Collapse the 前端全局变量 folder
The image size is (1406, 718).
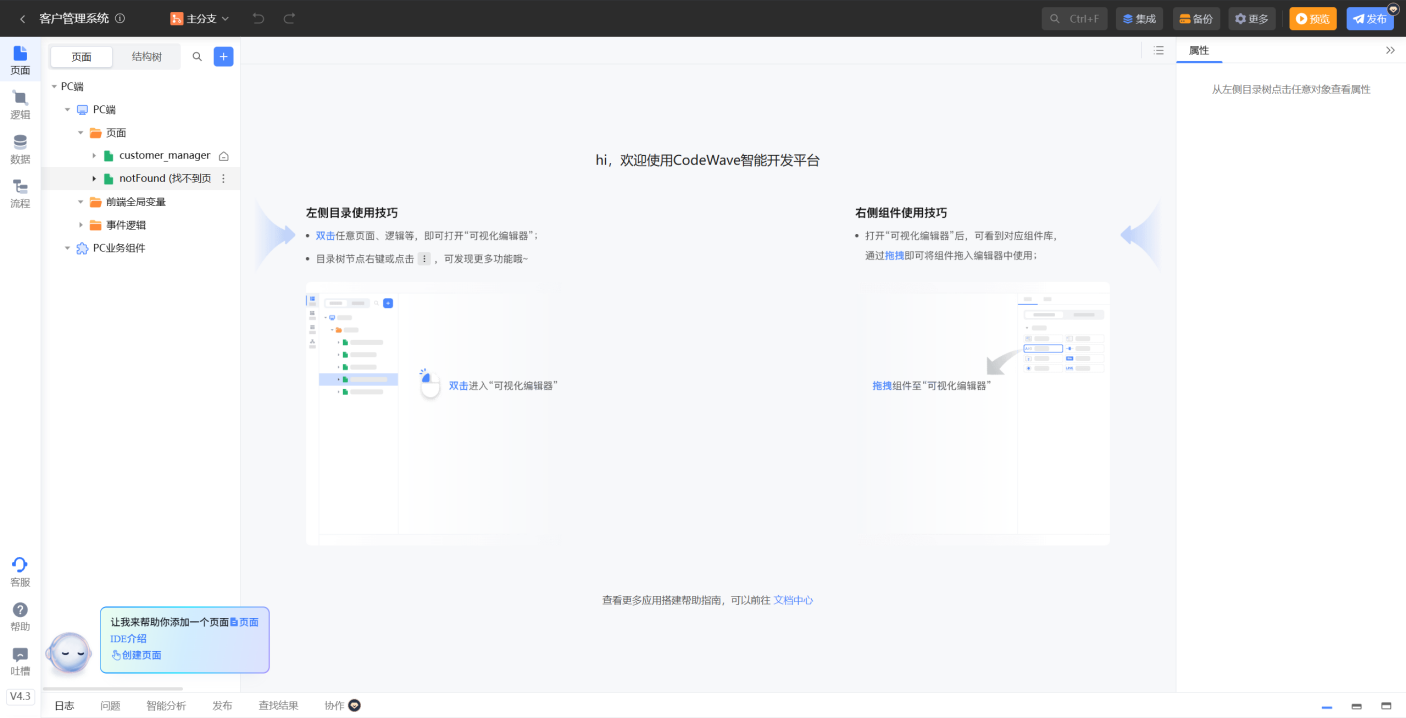point(81,201)
